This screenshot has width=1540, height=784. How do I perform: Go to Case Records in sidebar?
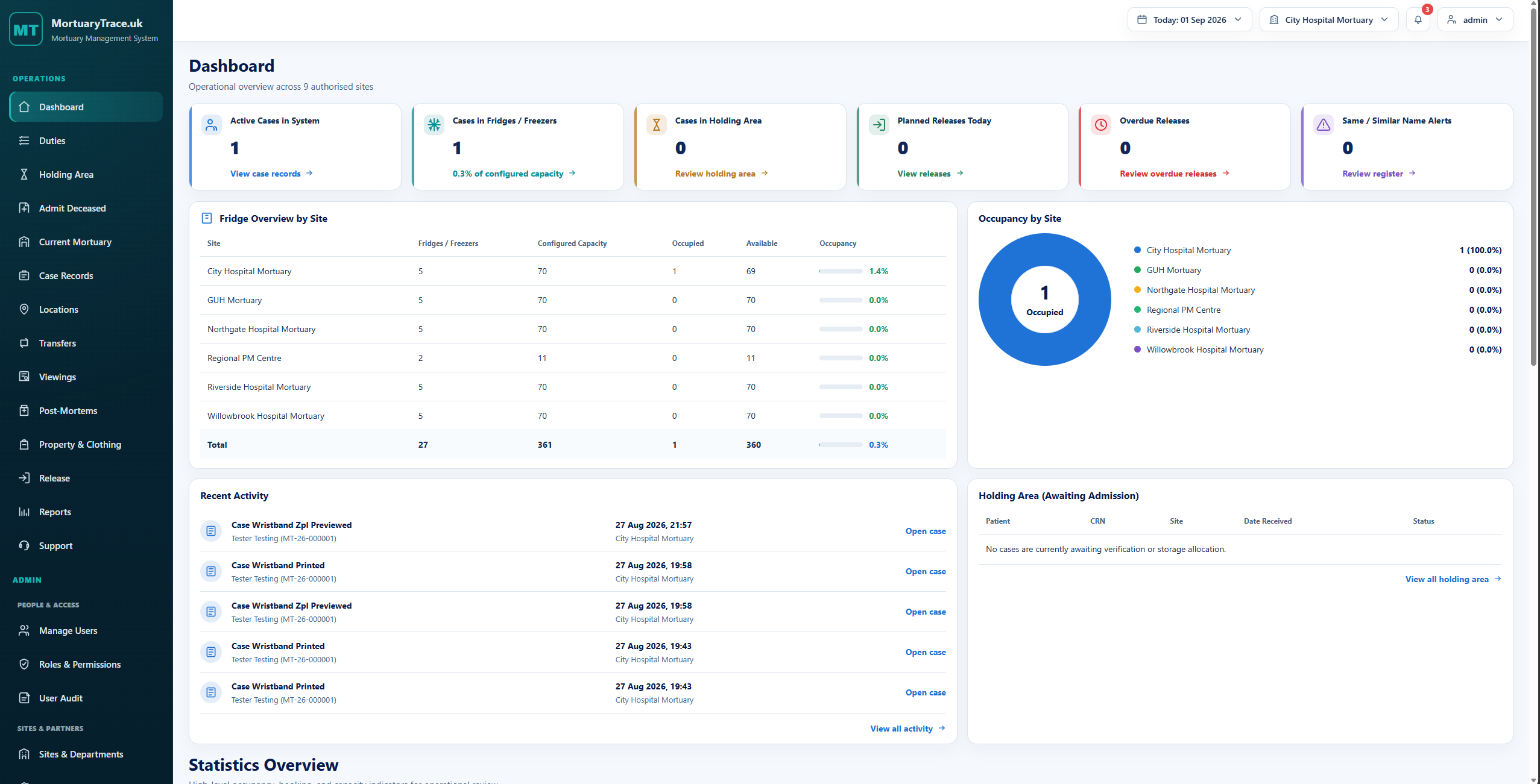pos(86,275)
